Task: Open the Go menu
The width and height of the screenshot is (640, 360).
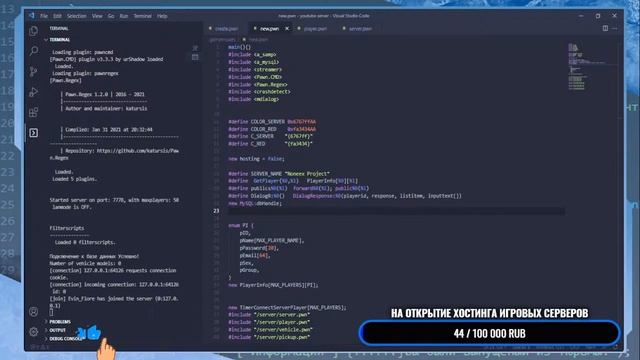Action: coord(111,16)
